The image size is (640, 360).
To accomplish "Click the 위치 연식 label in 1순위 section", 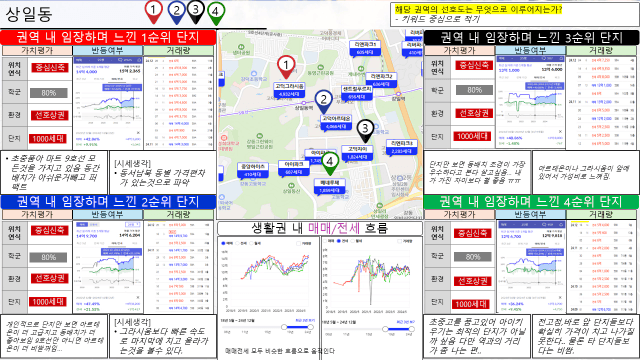I will pyautogui.click(x=14, y=68).
